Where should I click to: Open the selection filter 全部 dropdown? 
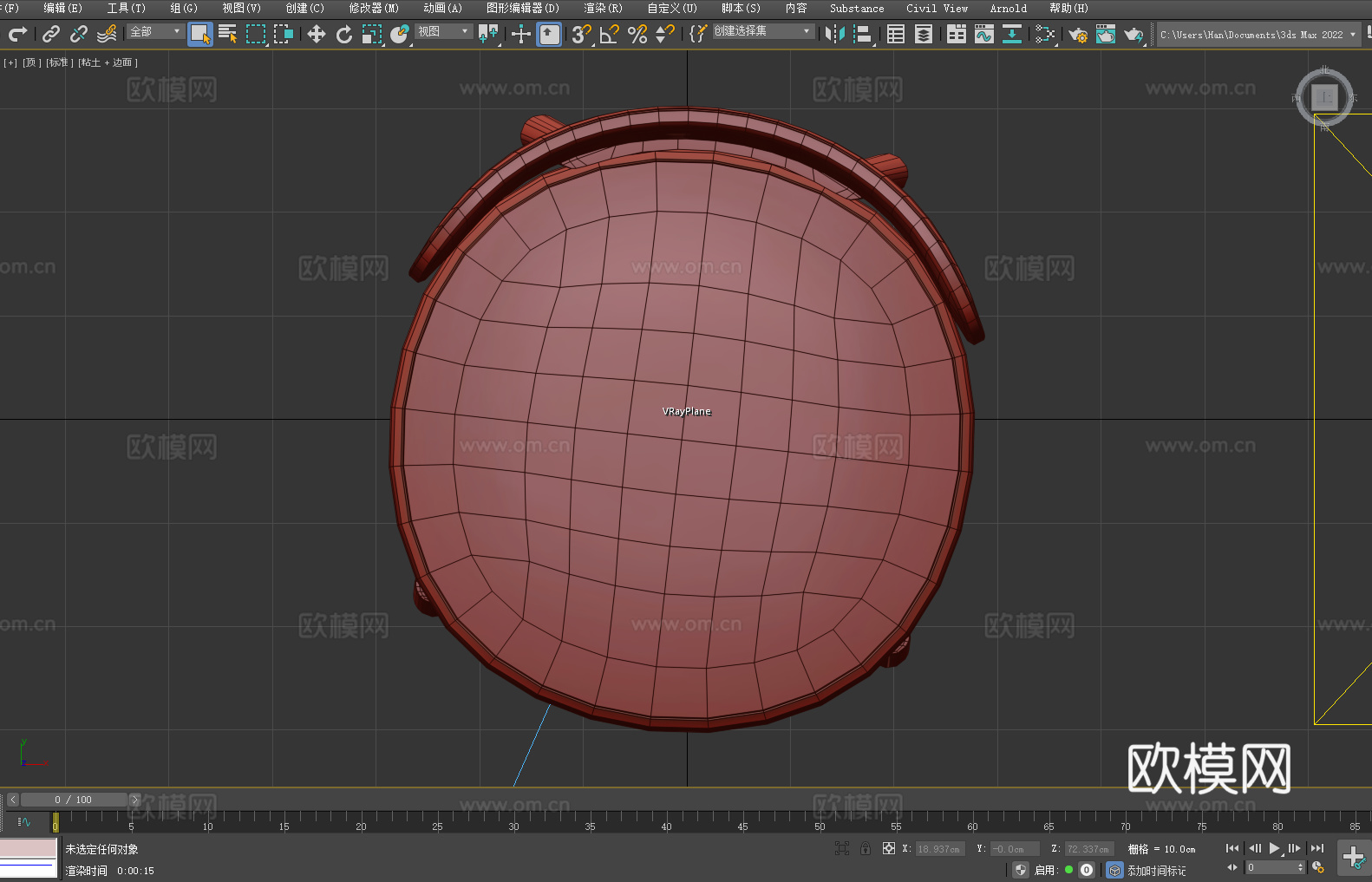pos(155,31)
